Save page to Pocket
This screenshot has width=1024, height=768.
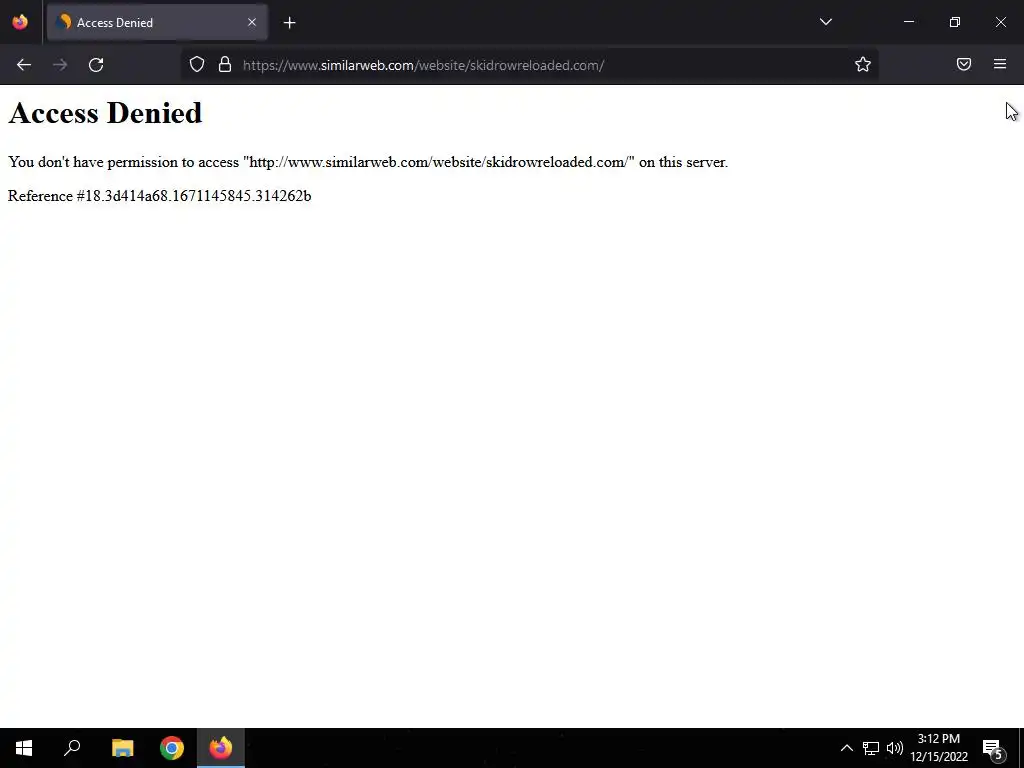pyautogui.click(x=964, y=64)
